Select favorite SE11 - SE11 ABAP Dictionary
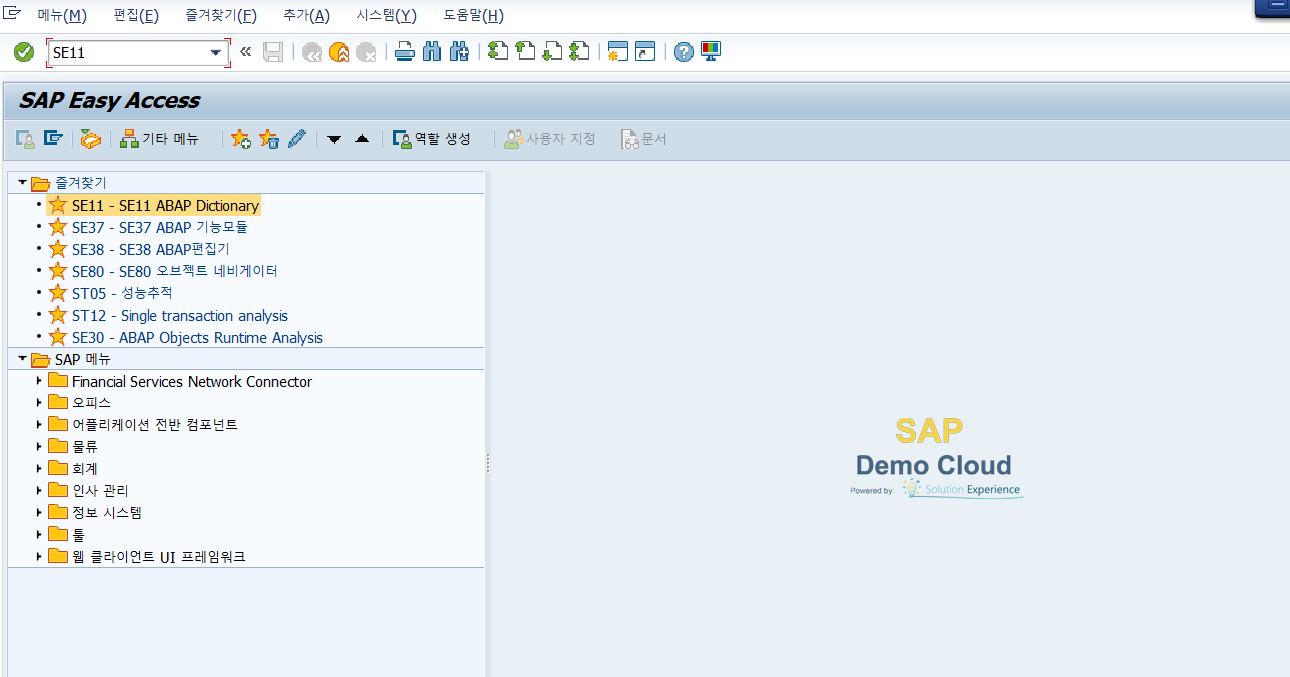 point(165,206)
